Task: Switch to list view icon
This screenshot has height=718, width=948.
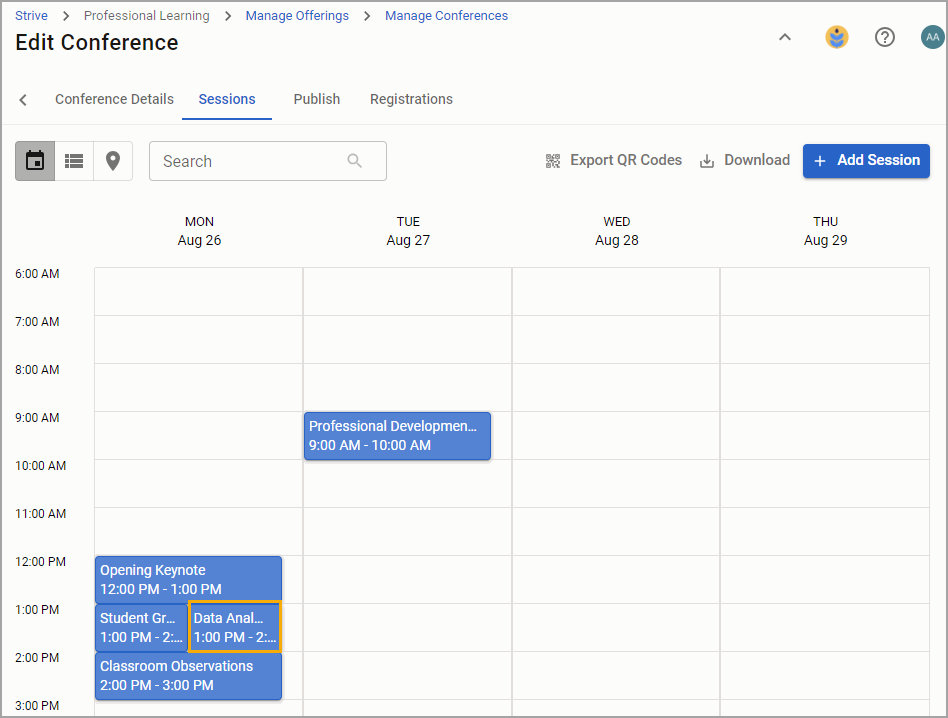Action: point(74,161)
